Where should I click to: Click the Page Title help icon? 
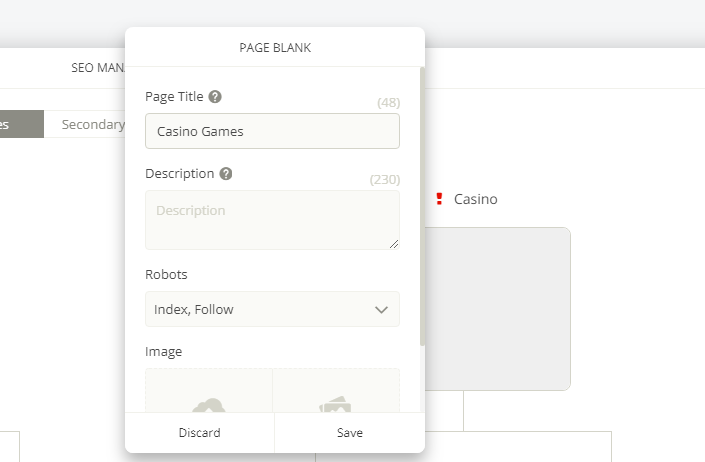[215, 97]
